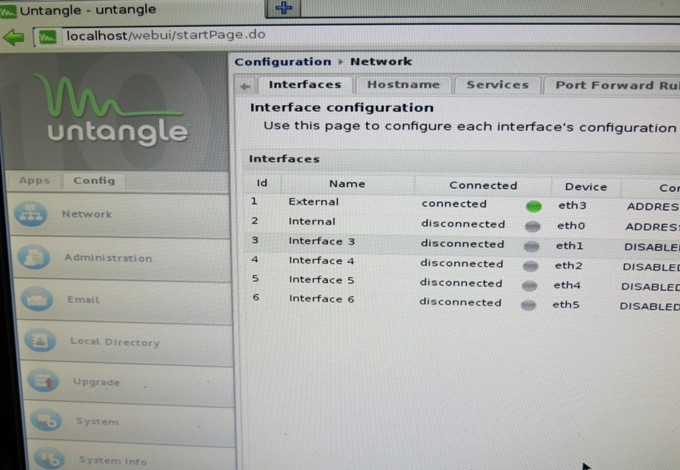Click the Configuration breadcrumb link
Viewport: 680px width, 470px height.
(x=283, y=62)
